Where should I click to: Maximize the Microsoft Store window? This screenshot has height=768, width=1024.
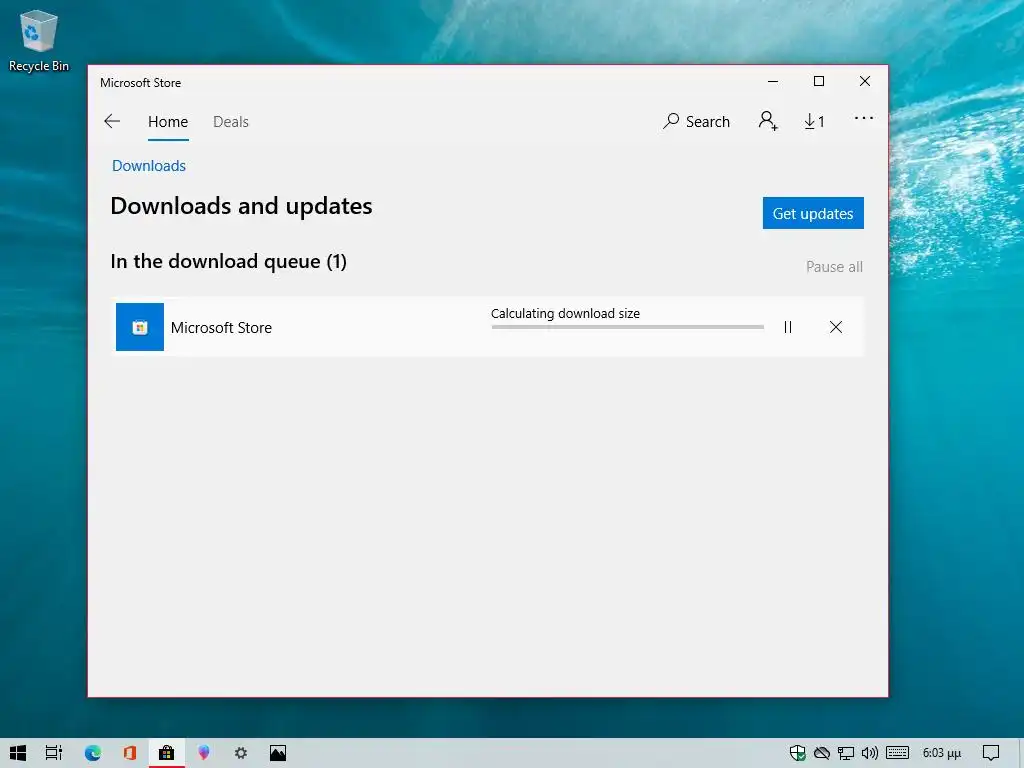pyautogui.click(x=819, y=82)
